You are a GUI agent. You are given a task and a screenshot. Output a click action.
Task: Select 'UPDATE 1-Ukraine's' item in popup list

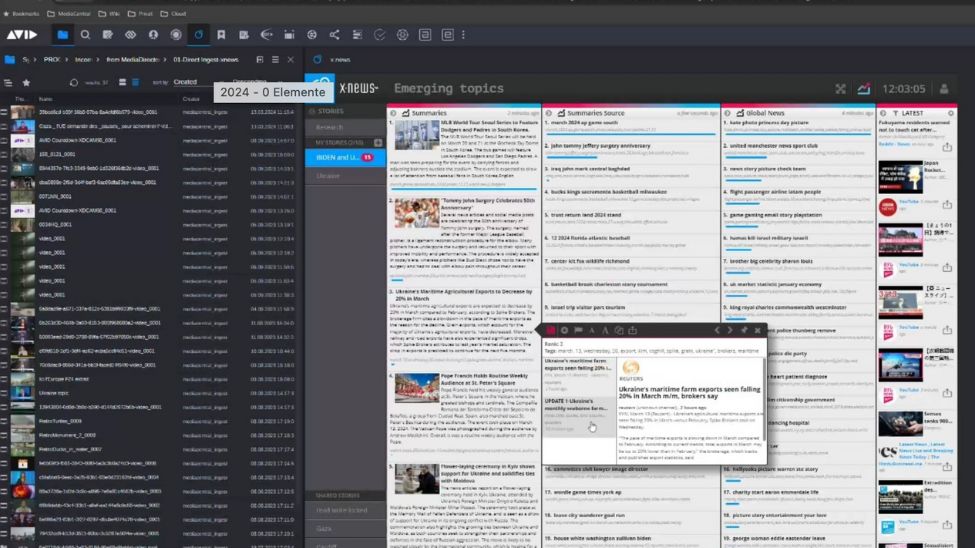(x=579, y=415)
